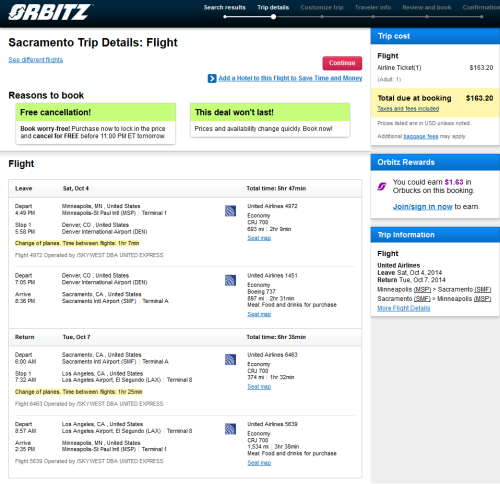Open the baggage fees link

tap(421, 136)
